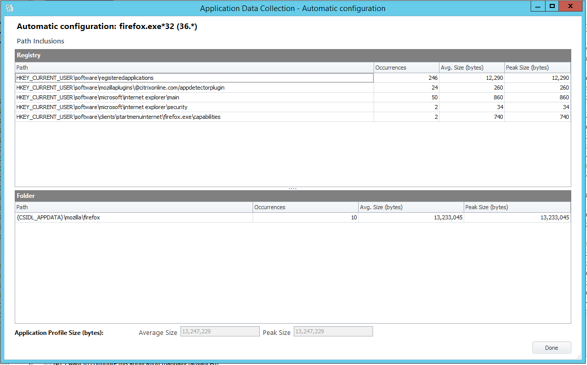Image resolution: width=587 pixels, height=365 pixels.
Task: Click the Folder section header
Action: [x=293, y=196]
